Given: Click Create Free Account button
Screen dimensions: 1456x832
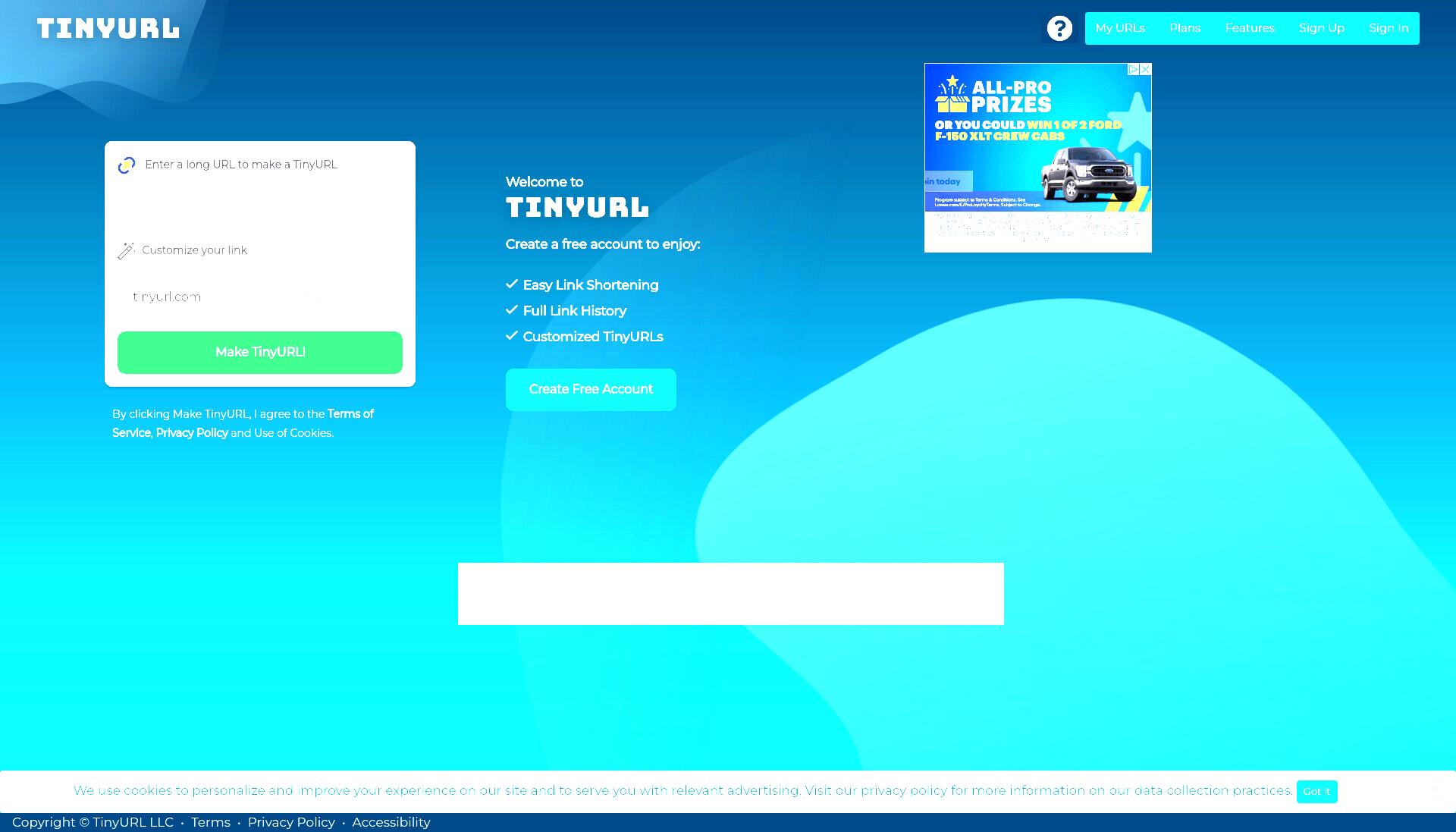Looking at the screenshot, I should pyautogui.click(x=591, y=389).
